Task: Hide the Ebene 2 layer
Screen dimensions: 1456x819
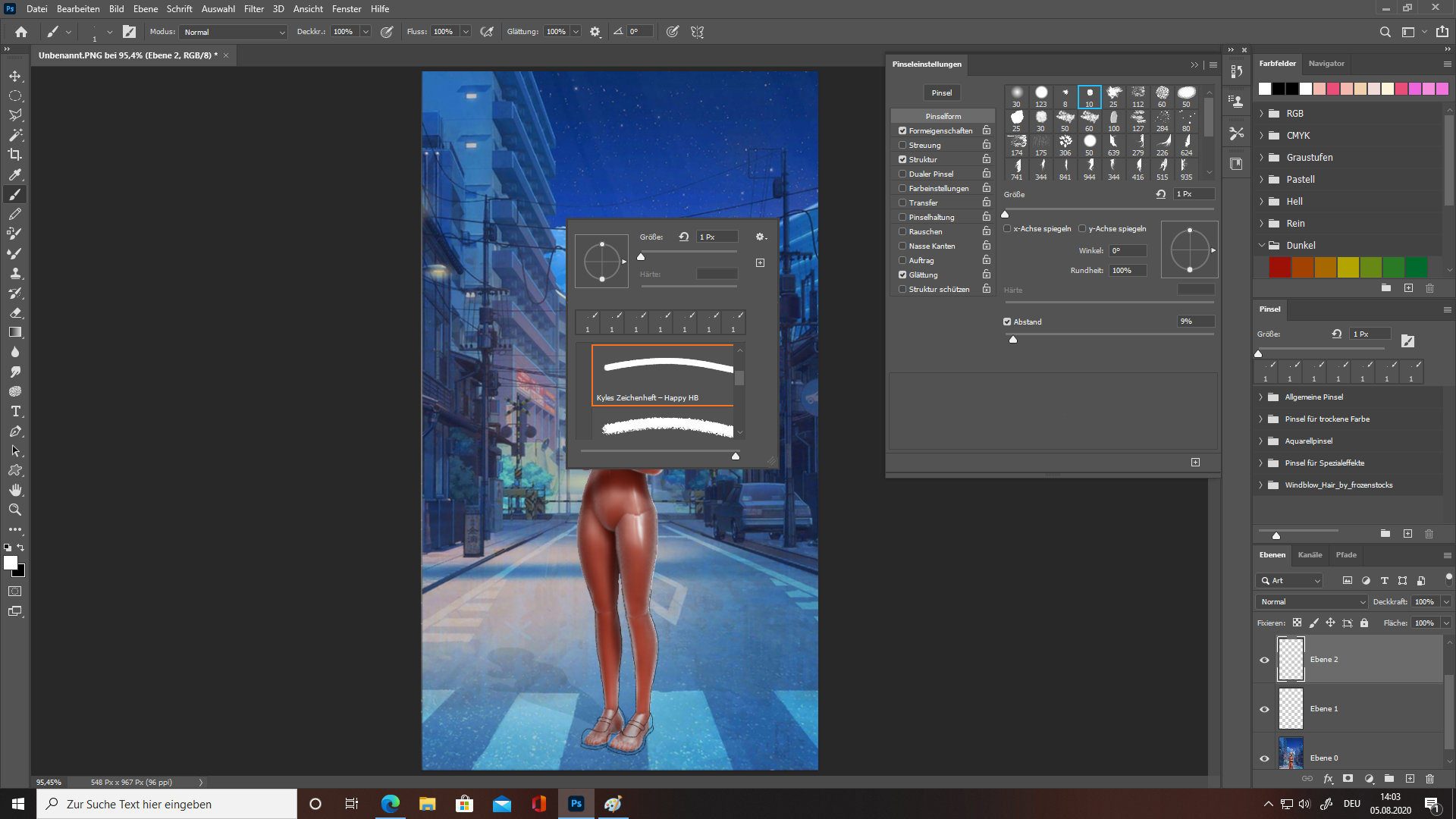Action: point(1264,660)
